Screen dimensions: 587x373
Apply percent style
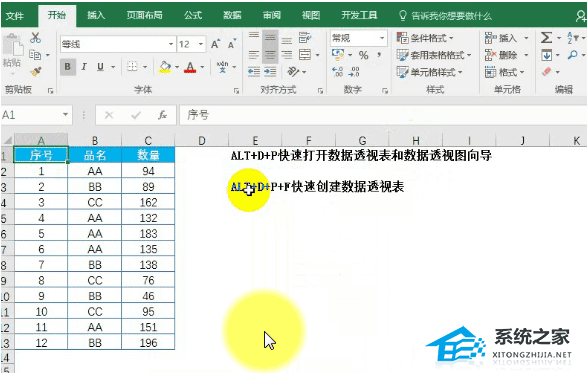coord(364,55)
